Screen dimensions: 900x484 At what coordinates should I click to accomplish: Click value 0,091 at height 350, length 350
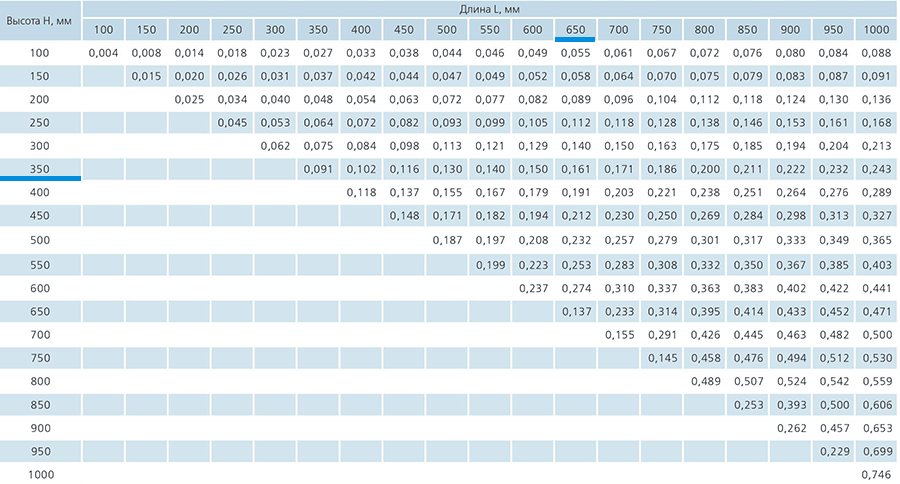318,169
